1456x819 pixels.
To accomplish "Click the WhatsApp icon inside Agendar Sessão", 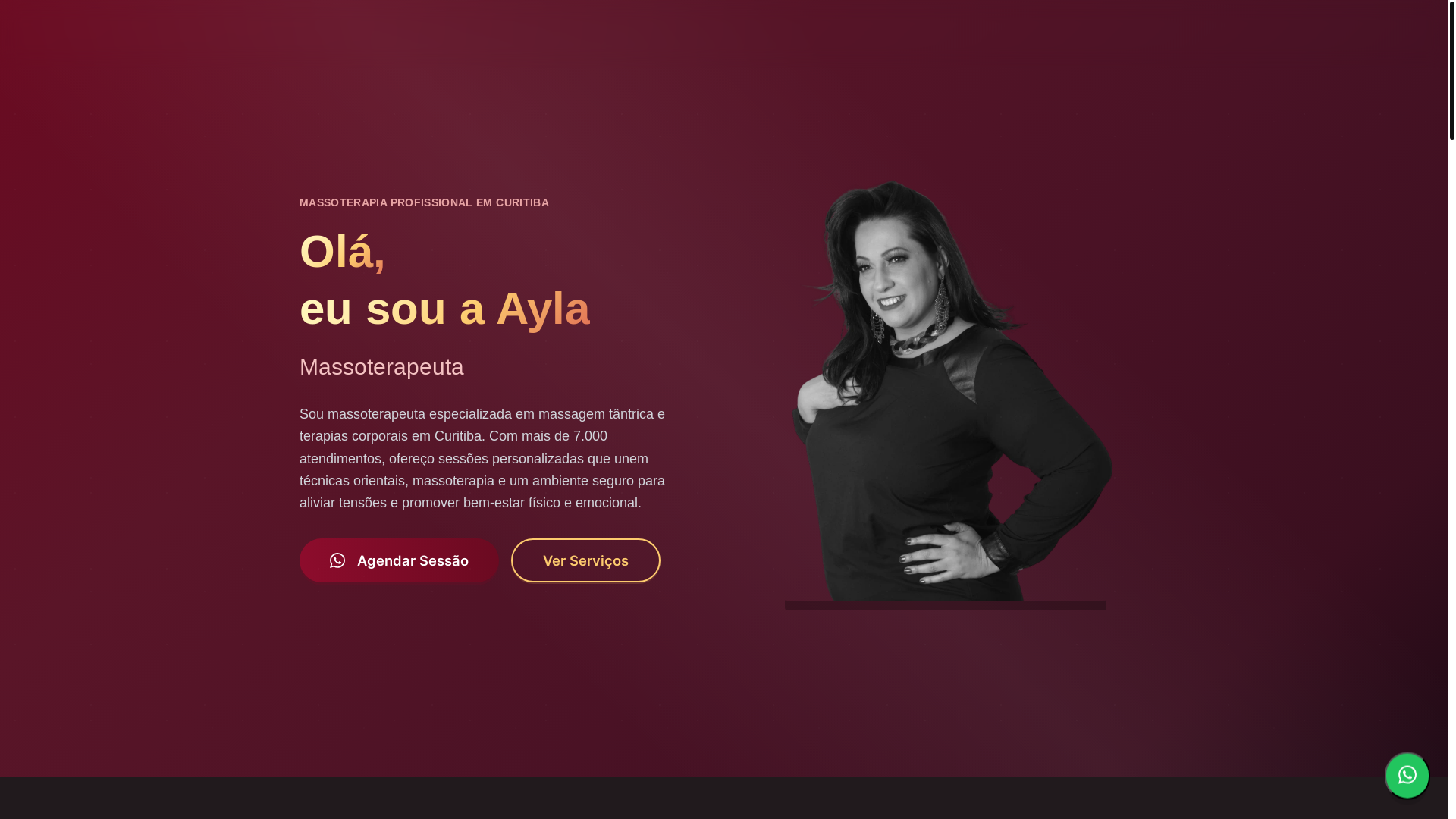I will pyautogui.click(x=337, y=560).
